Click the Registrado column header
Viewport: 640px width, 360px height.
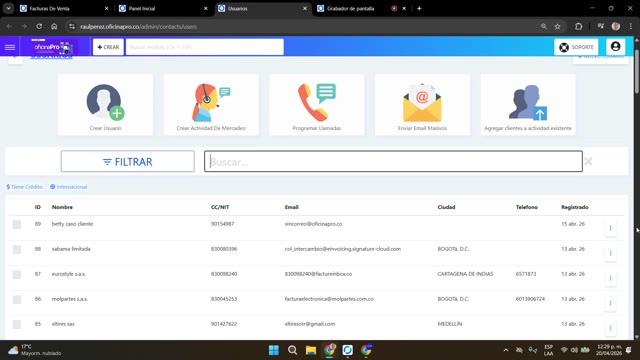click(x=574, y=207)
